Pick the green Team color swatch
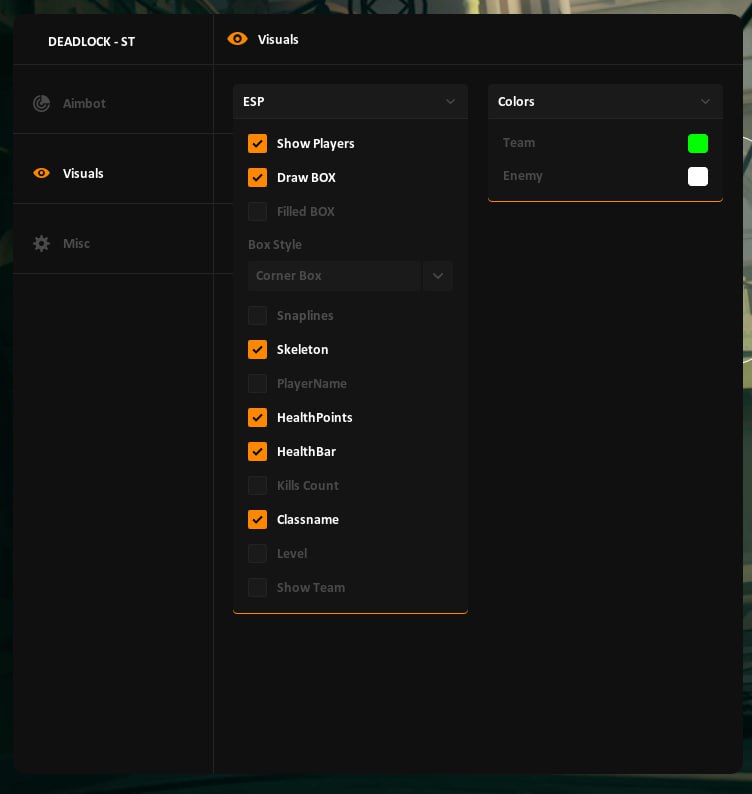 point(698,143)
